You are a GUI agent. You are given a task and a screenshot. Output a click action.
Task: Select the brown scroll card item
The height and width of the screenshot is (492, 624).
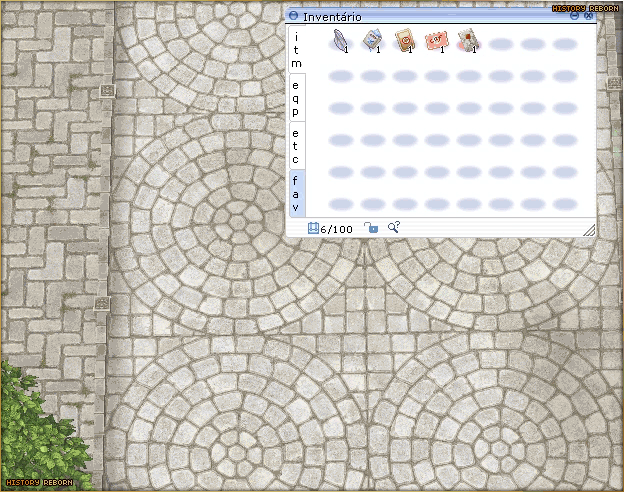click(x=404, y=40)
